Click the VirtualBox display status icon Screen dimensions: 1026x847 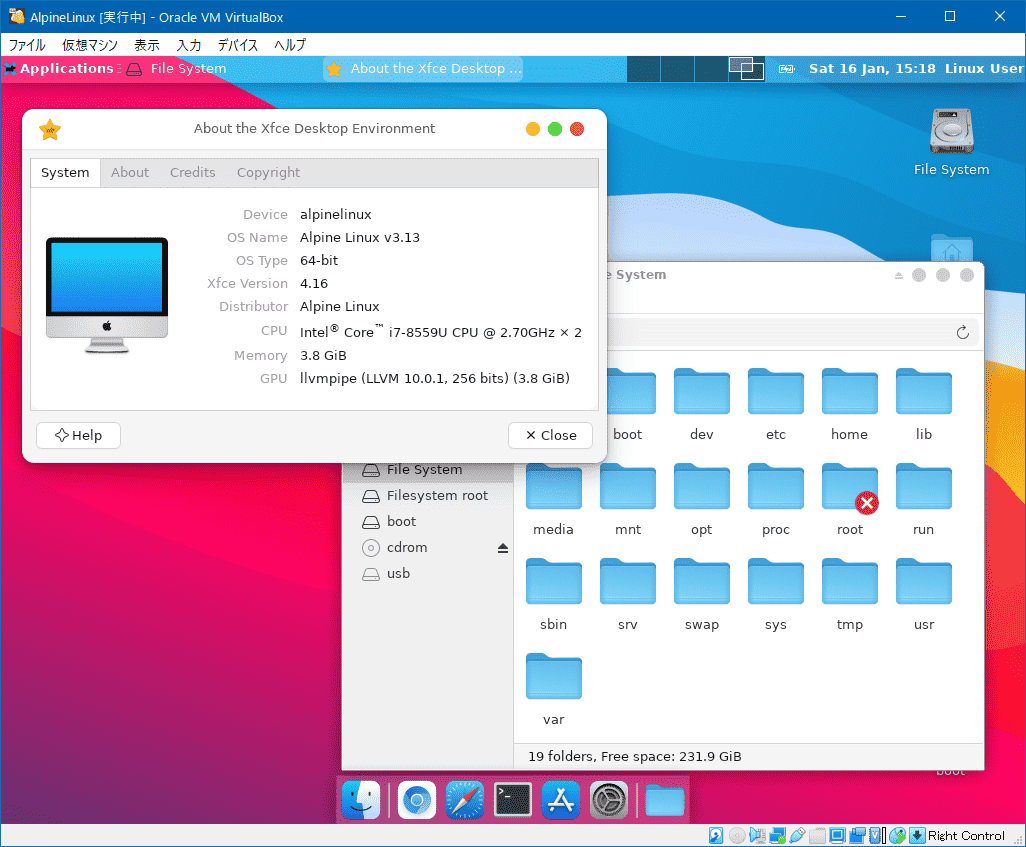pos(837,835)
